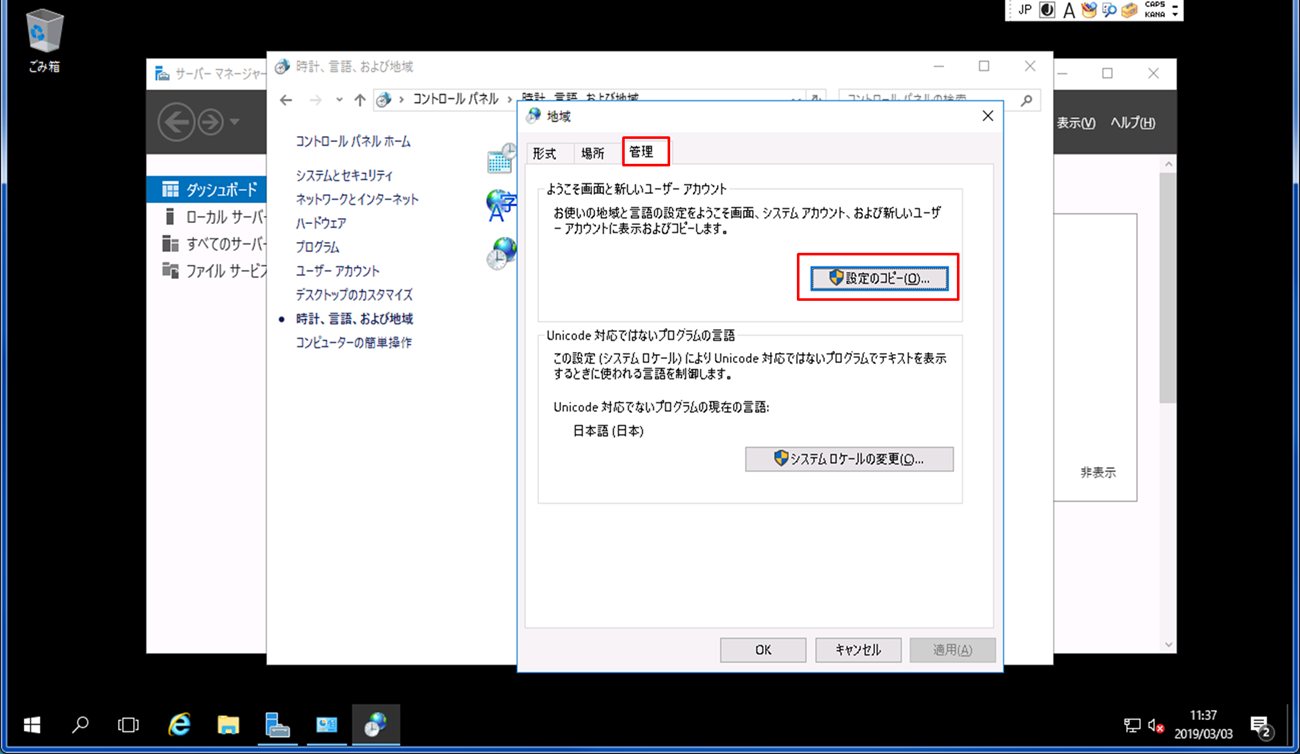Click the taskbar search icon
The height and width of the screenshot is (754, 1300).
(80, 724)
